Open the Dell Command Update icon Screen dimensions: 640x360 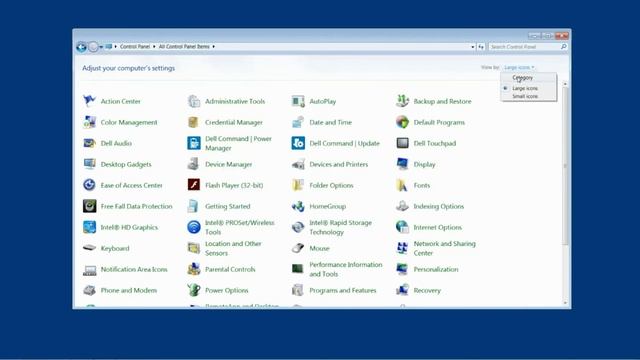pyautogui.click(x=298, y=143)
